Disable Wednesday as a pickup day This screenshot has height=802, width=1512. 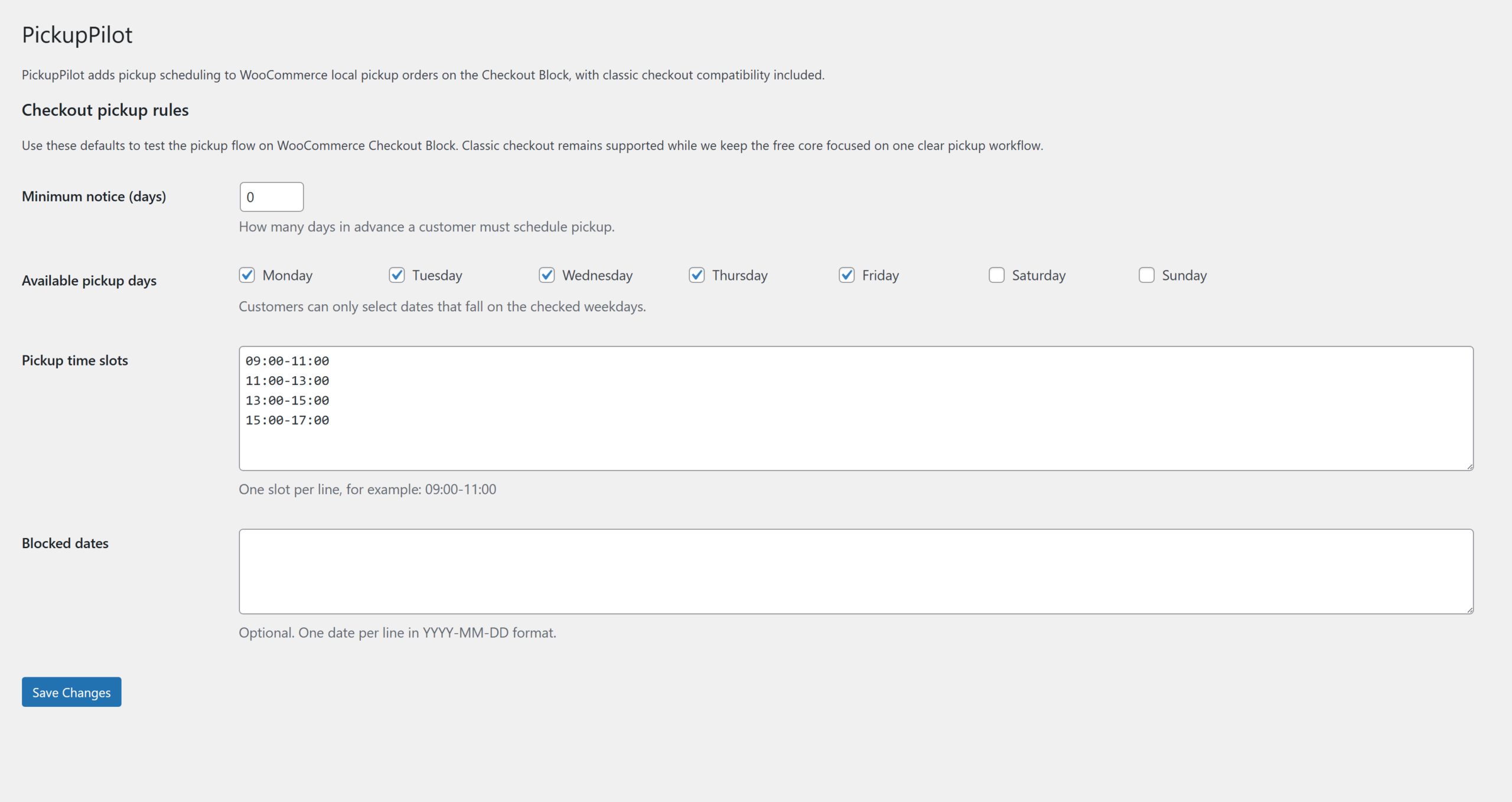(547, 275)
